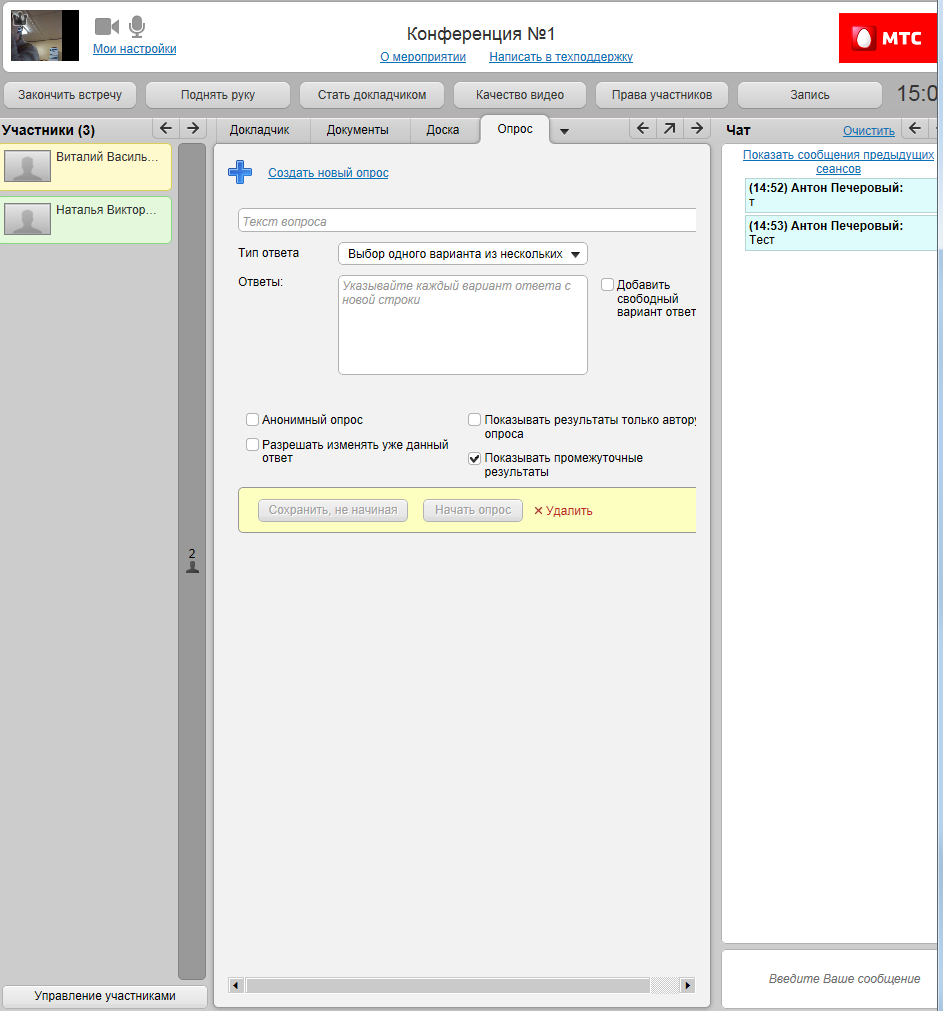
Task: Mute the microphone using the mic icon
Action: (x=137, y=26)
